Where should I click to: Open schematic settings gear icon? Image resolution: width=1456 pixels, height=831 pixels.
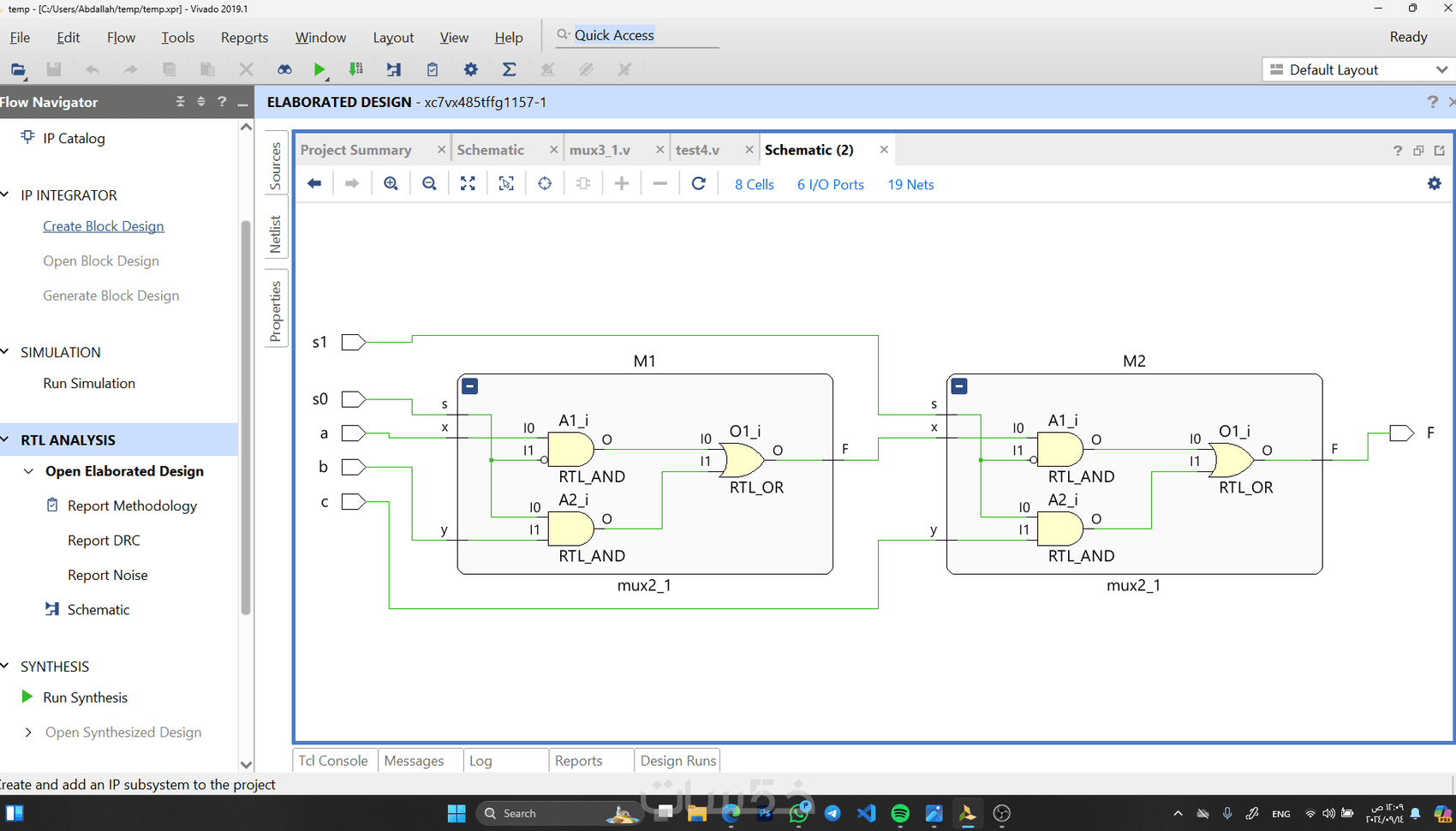point(1435,183)
